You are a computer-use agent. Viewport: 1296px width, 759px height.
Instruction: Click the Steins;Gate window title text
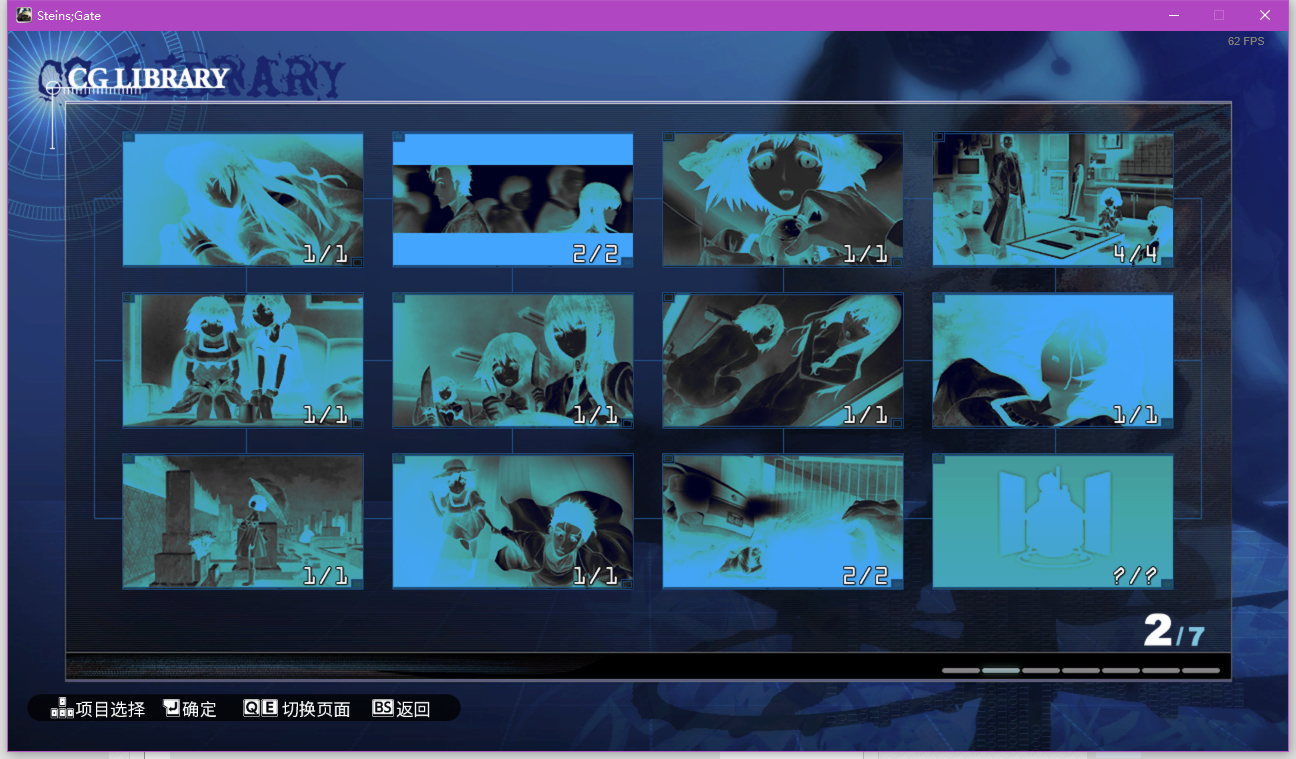coord(69,16)
